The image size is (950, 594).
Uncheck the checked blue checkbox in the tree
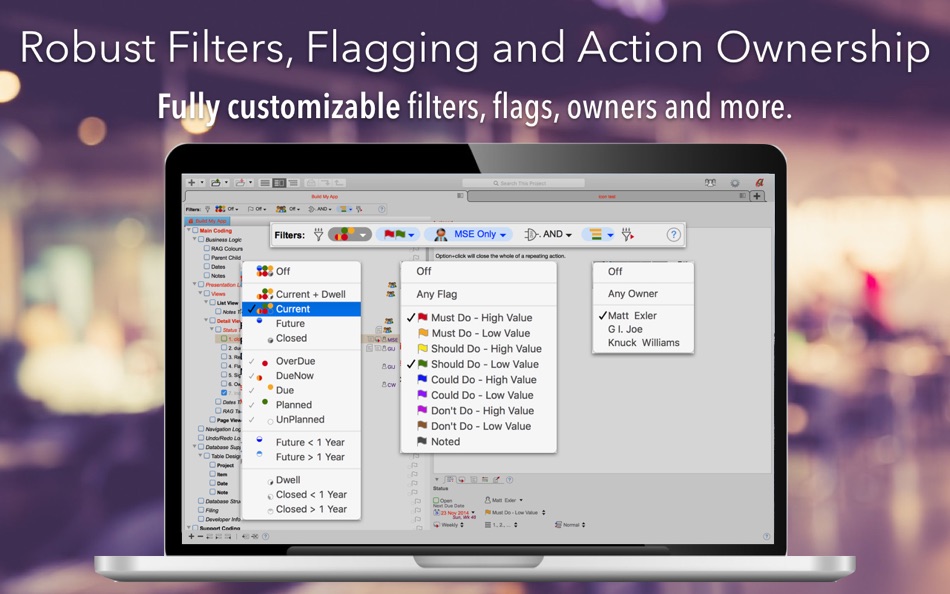(x=224, y=393)
